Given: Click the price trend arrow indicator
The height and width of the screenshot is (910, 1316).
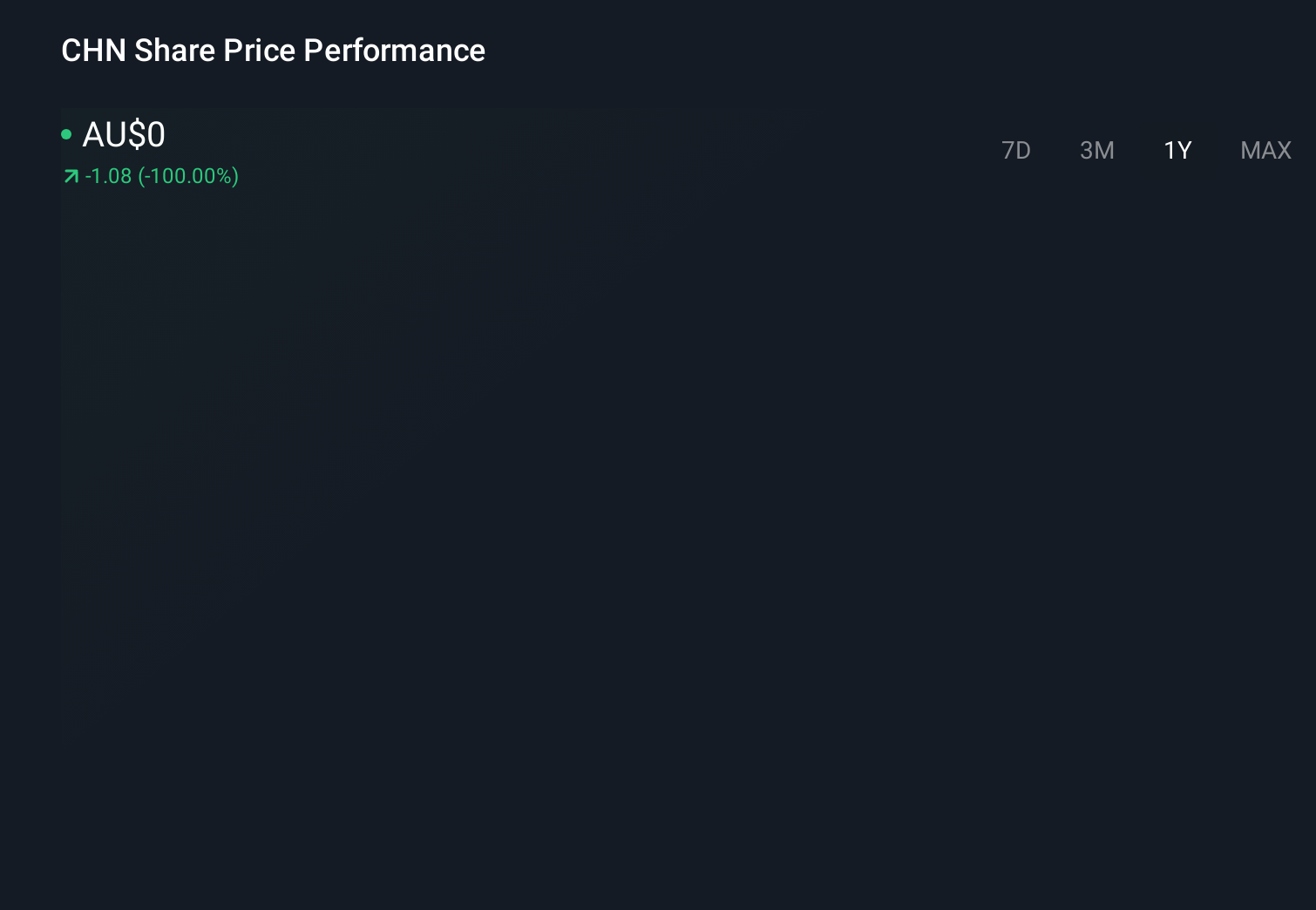Looking at the screenshot, I should click(x=71, y=177).
